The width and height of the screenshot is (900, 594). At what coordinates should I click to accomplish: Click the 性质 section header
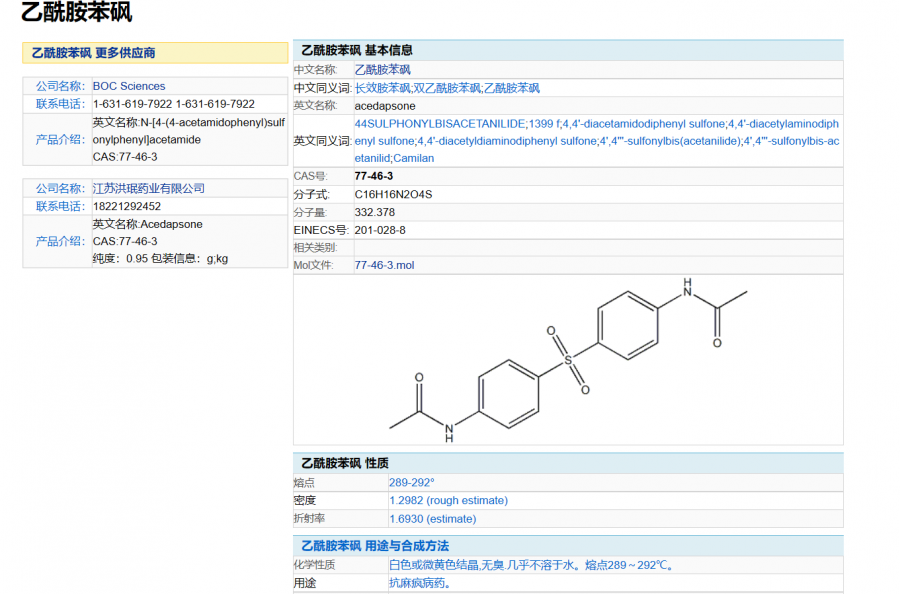pos(377,463)
